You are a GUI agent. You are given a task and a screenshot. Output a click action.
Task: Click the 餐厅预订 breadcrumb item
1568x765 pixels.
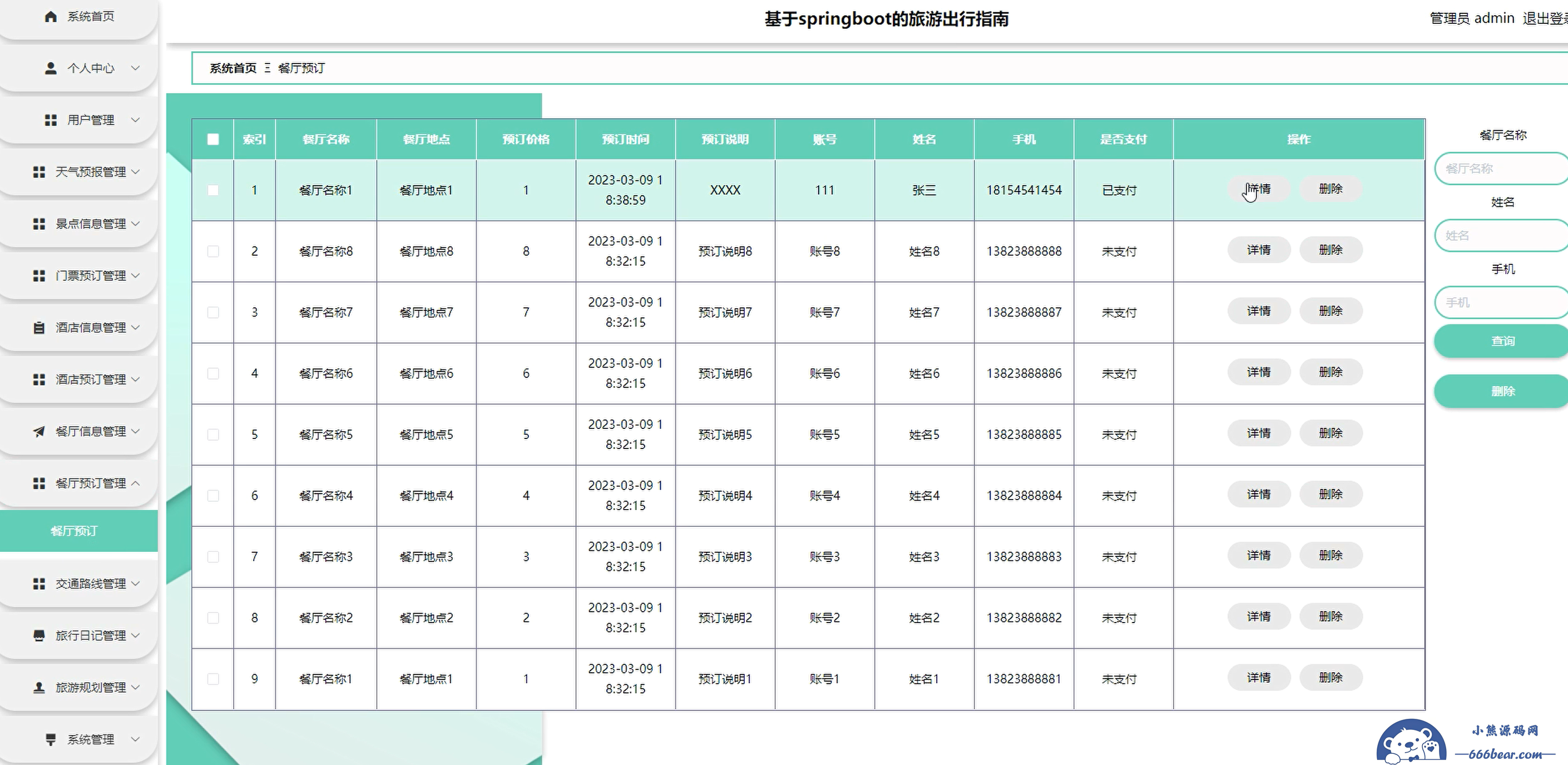pyautogui.click(x=301, y=68)
